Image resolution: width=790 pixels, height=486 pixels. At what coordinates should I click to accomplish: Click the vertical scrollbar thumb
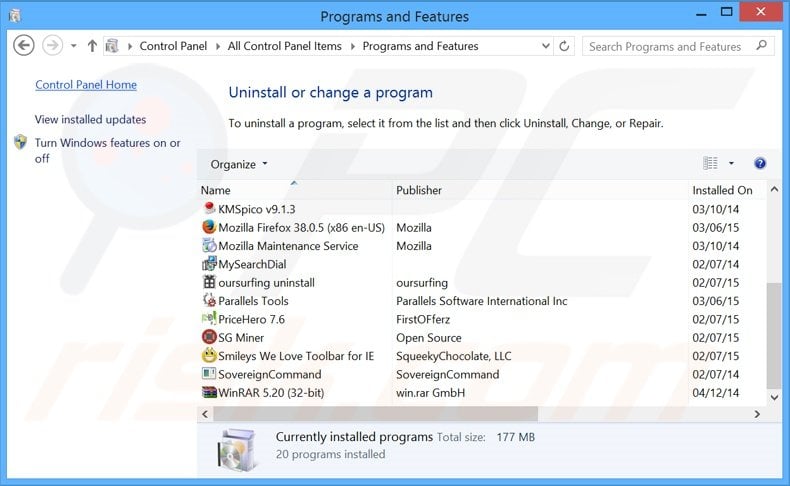pyautogui.click(x=774, y=335)
